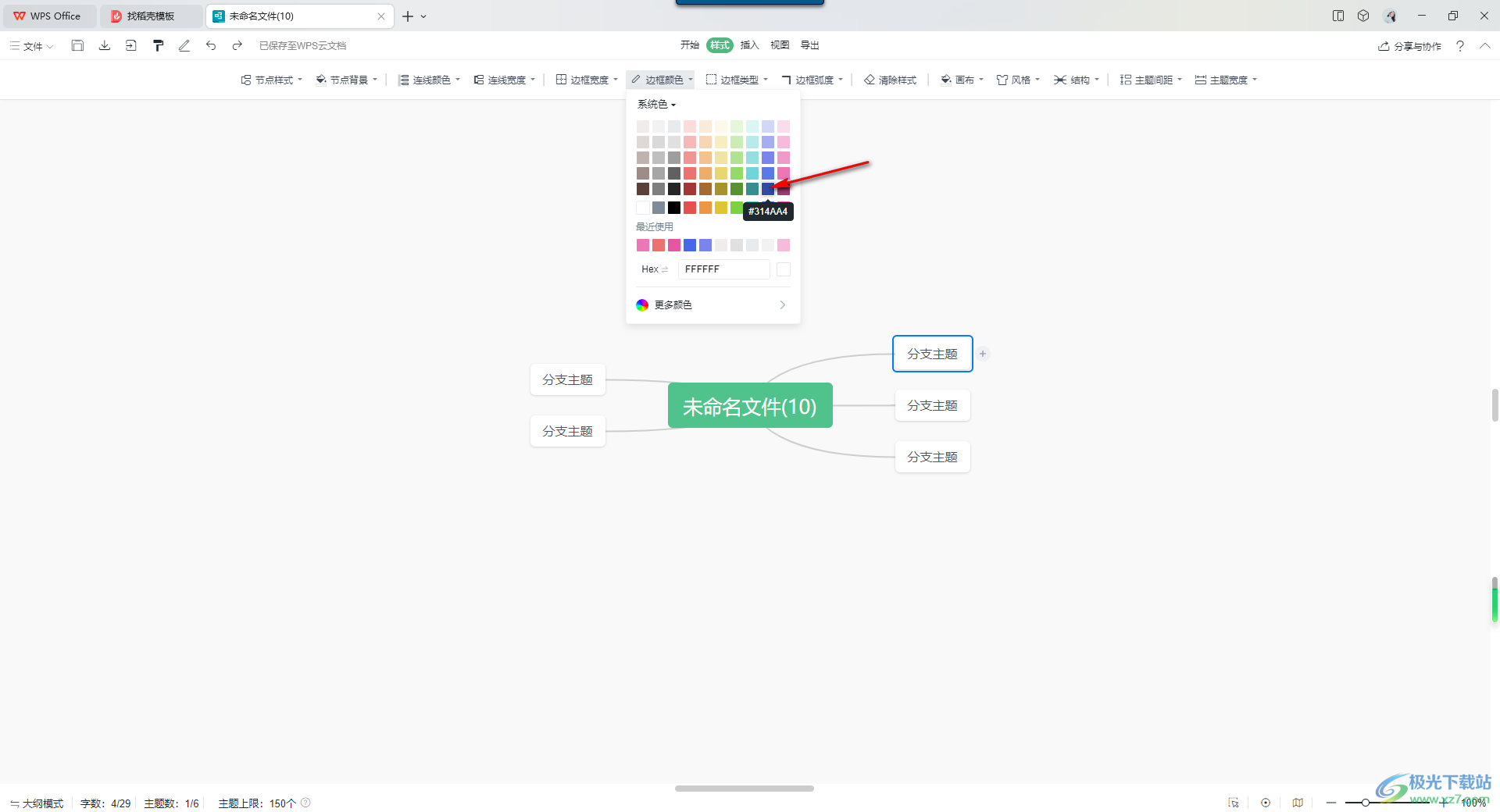Click the cube icon in the title bar
1500x812 pixels.
(1363, 16)
